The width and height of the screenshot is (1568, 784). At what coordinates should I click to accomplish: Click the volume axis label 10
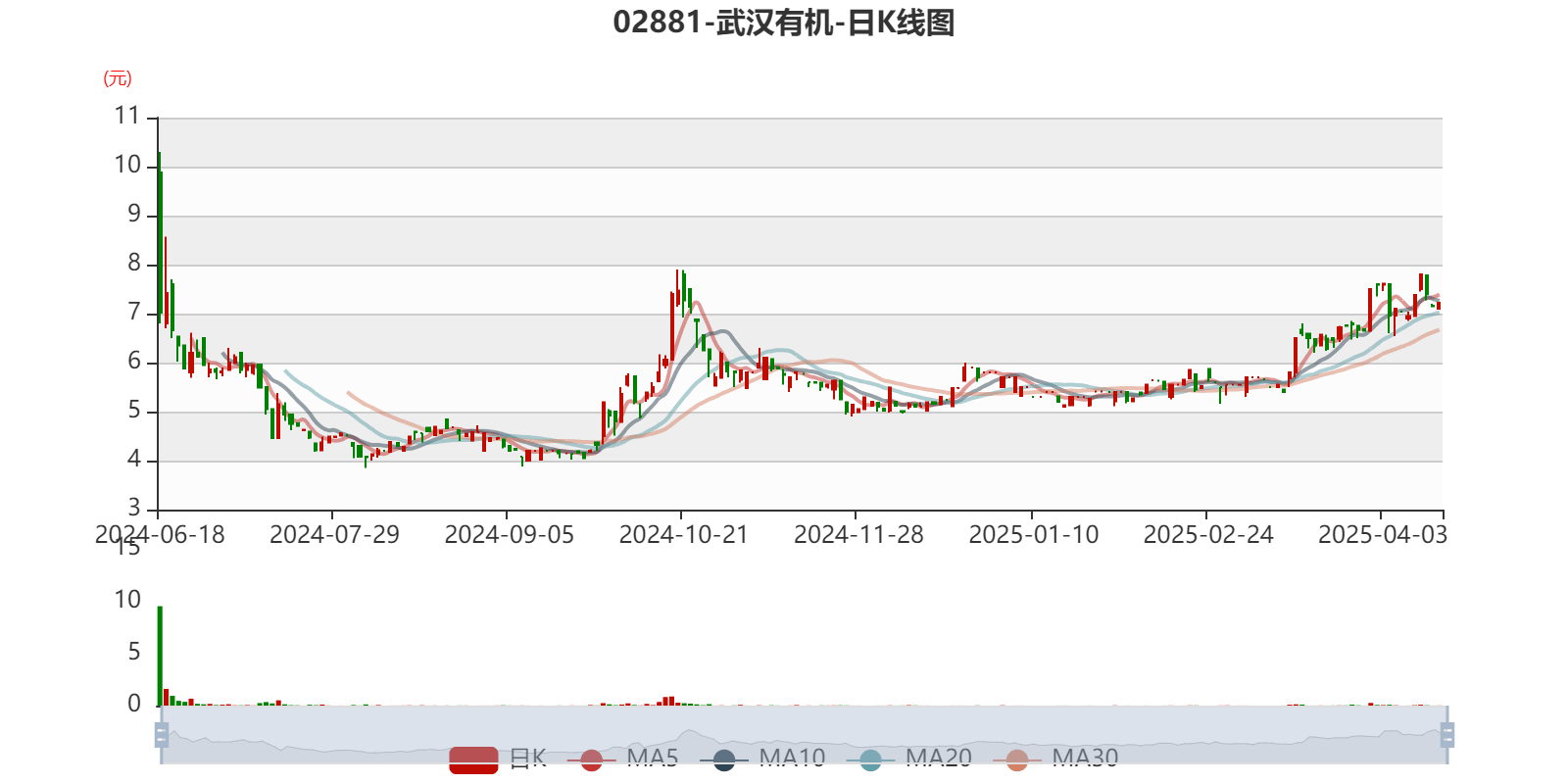[x=127, y=600]
